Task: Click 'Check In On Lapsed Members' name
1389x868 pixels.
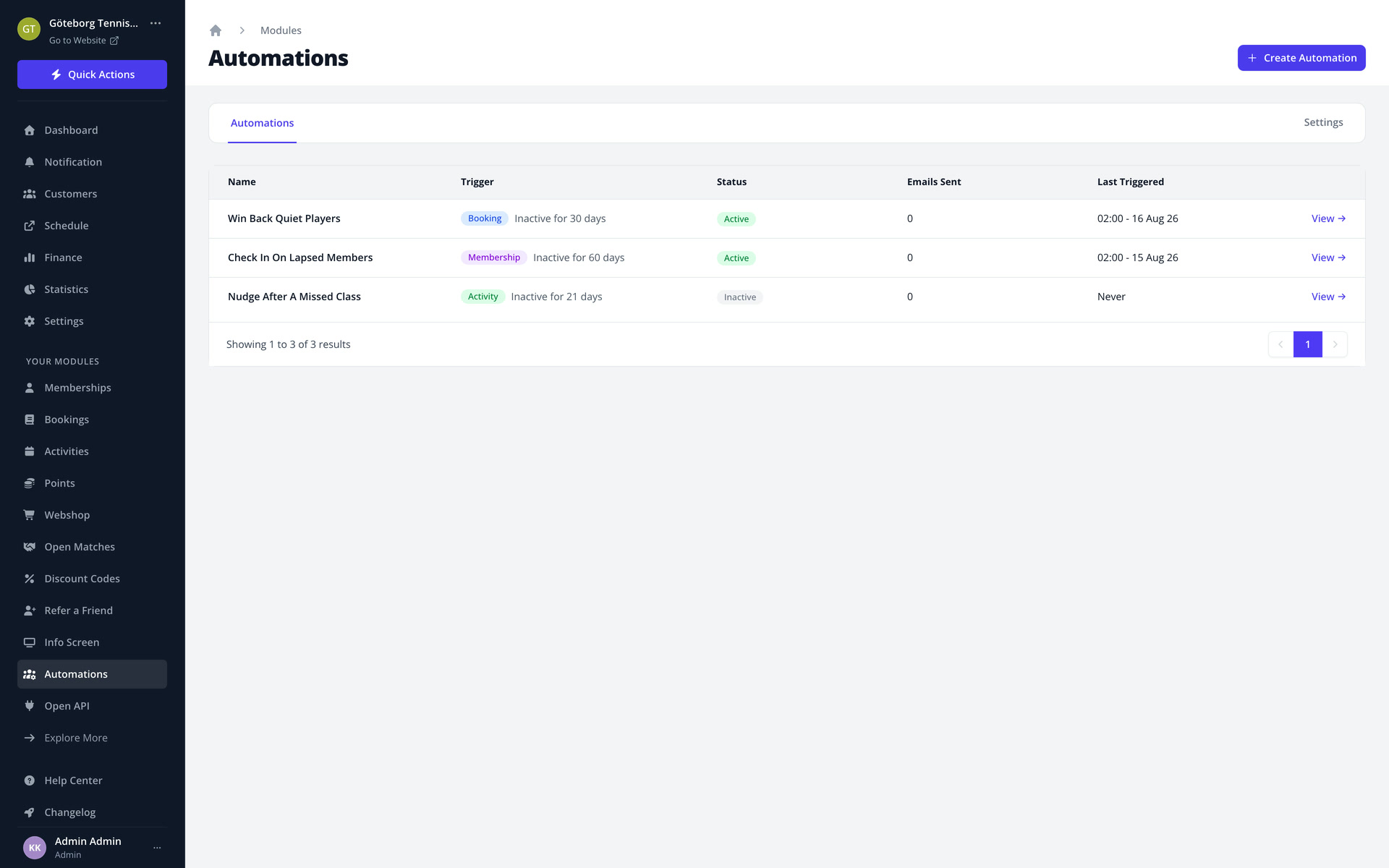Action: click(x=300, y=258)
